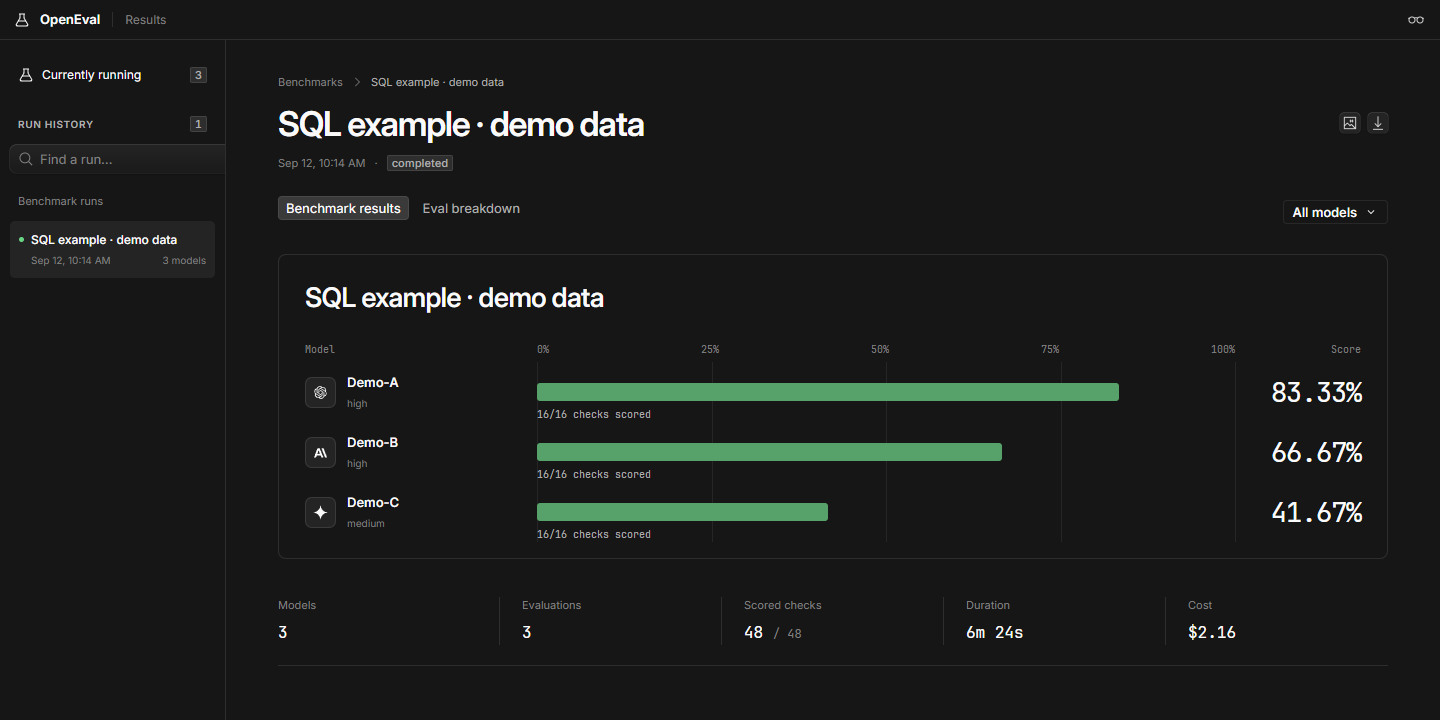
Task: Click the flask icon beside Currently running
Action: pyautogui.click(x=27, y=75)
